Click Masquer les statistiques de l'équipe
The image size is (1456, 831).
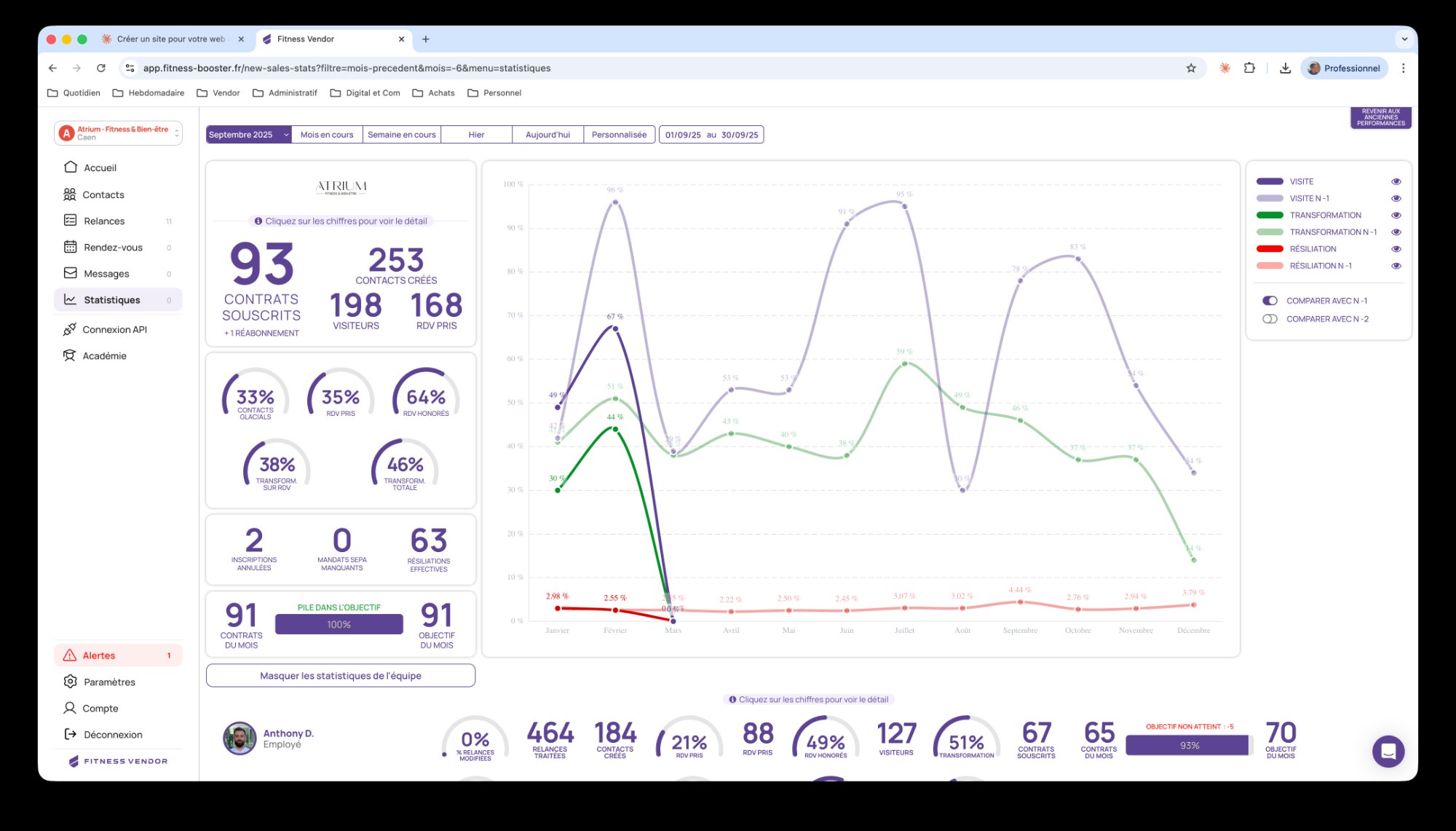tap(340, 675)
